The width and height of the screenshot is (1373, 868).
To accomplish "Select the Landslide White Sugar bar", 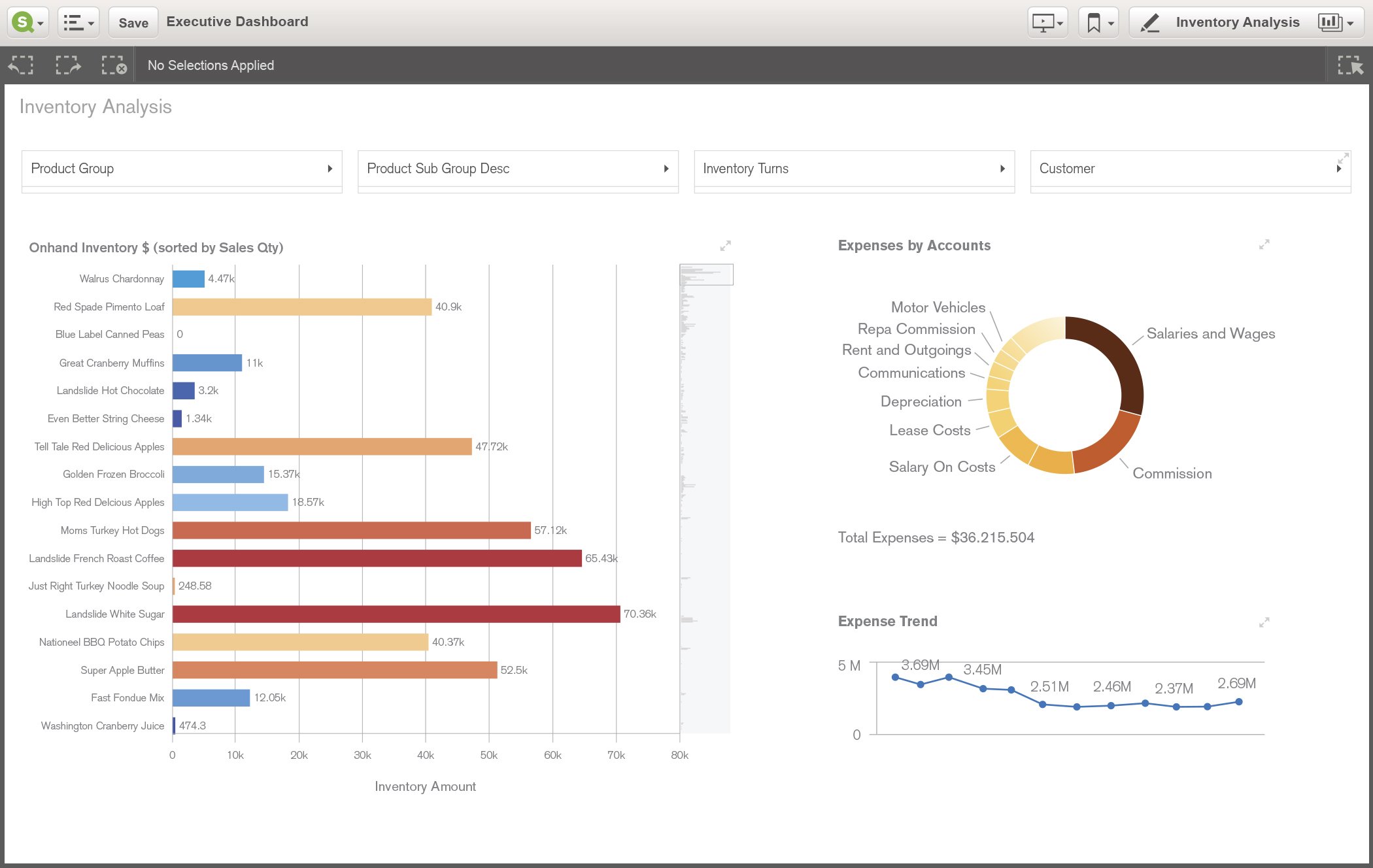I will pos(396,614).
